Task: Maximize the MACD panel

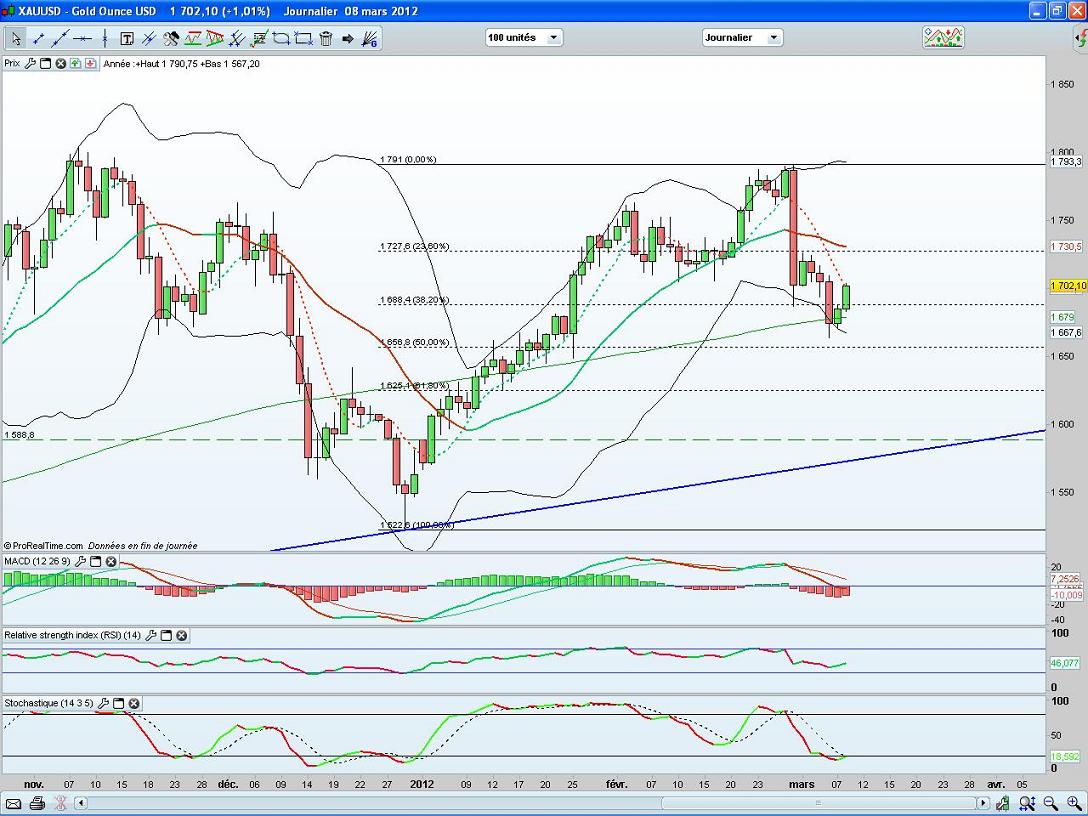Action: click(x=96, y=561)
